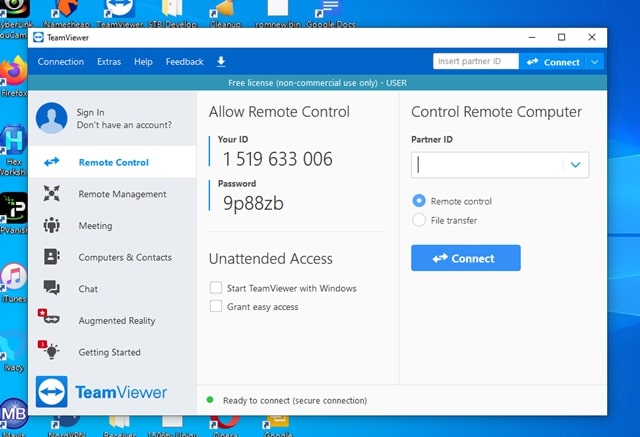This screenshot has height=437, width=640.
Task: Click the green ready status indicator dot
Action: pyautogui.click(x=210, y=400)
